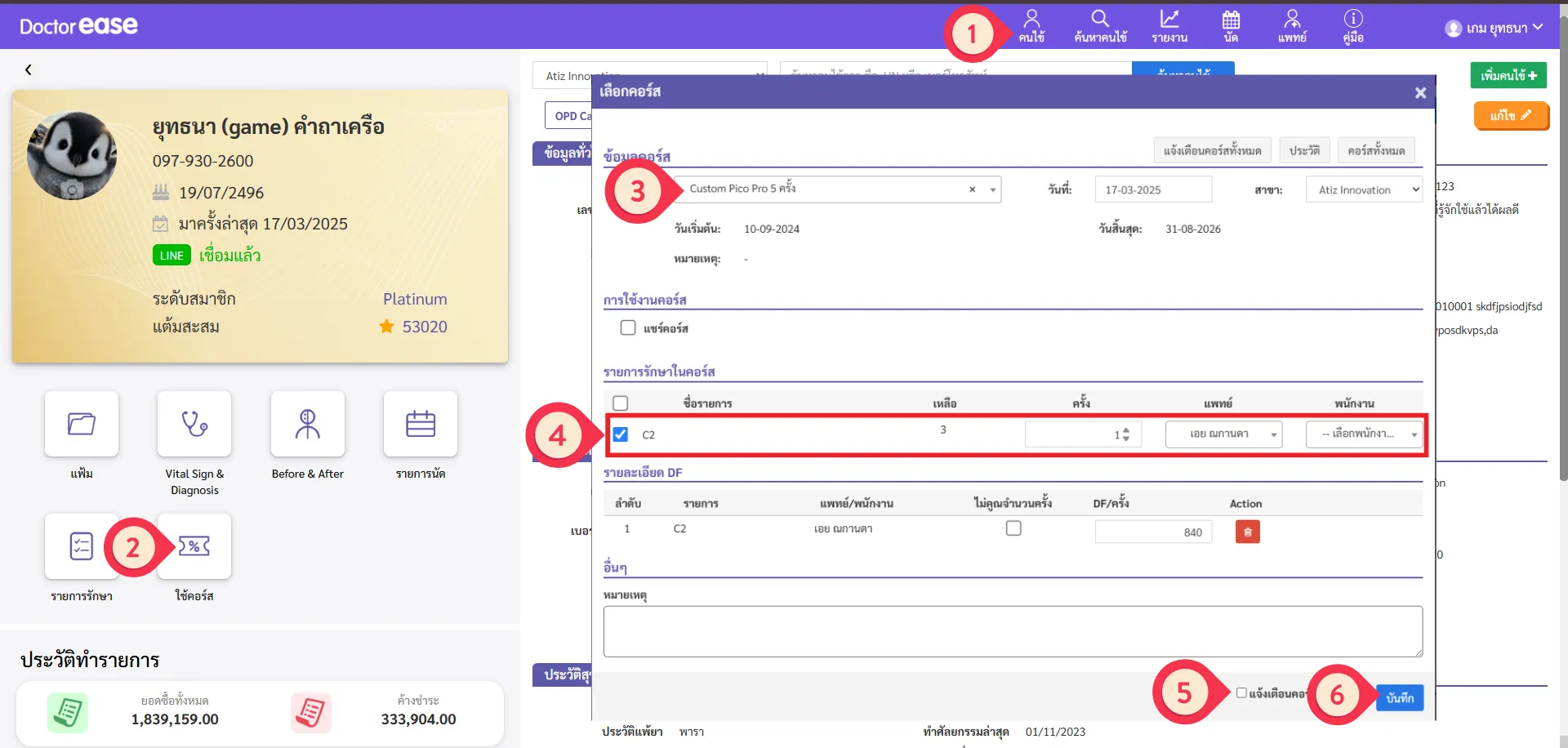
Task: Expand the Custom Pico Pro course dropdown
Action: [x=992, y=189]
